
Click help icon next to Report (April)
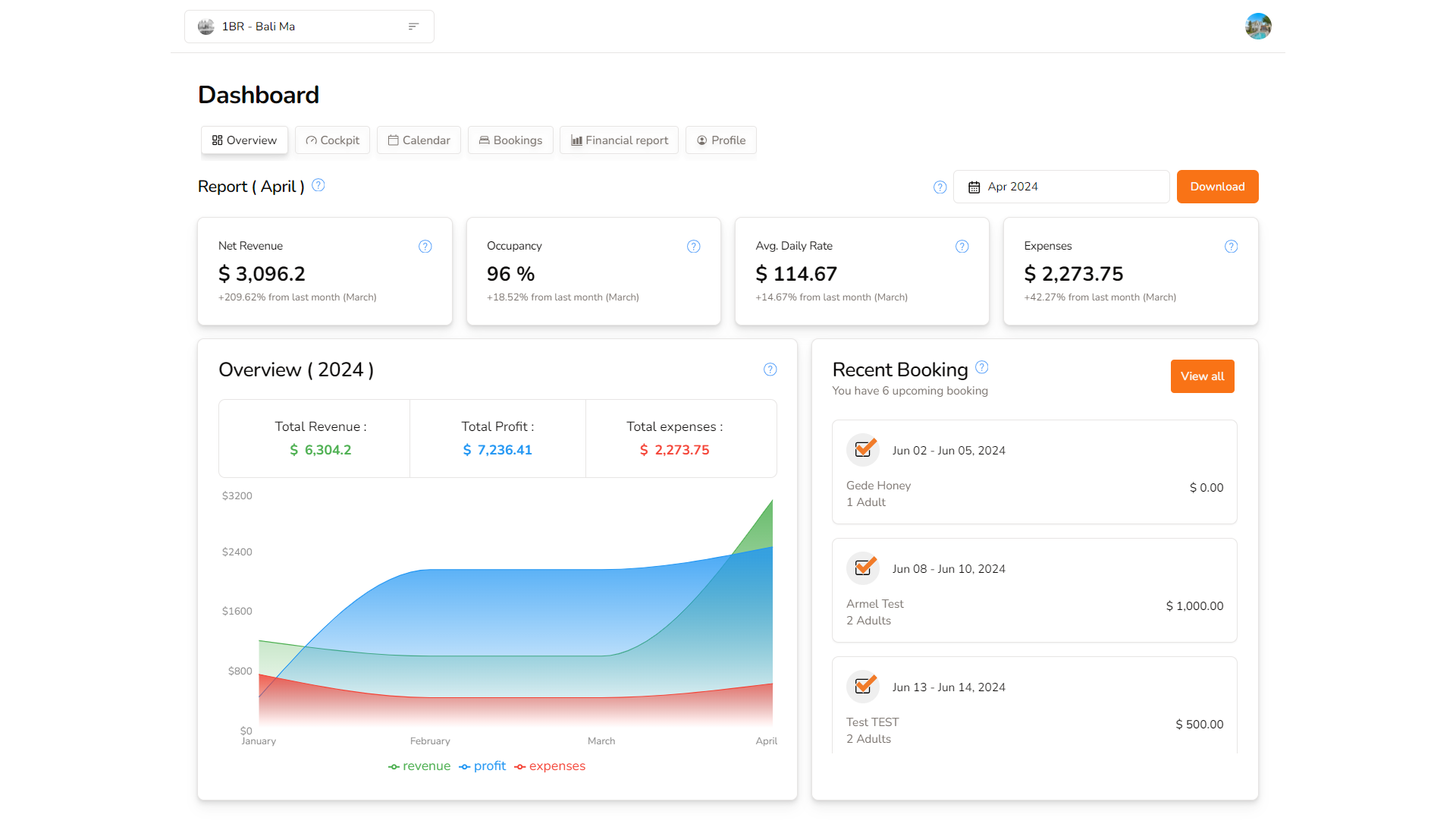point(318,185)
